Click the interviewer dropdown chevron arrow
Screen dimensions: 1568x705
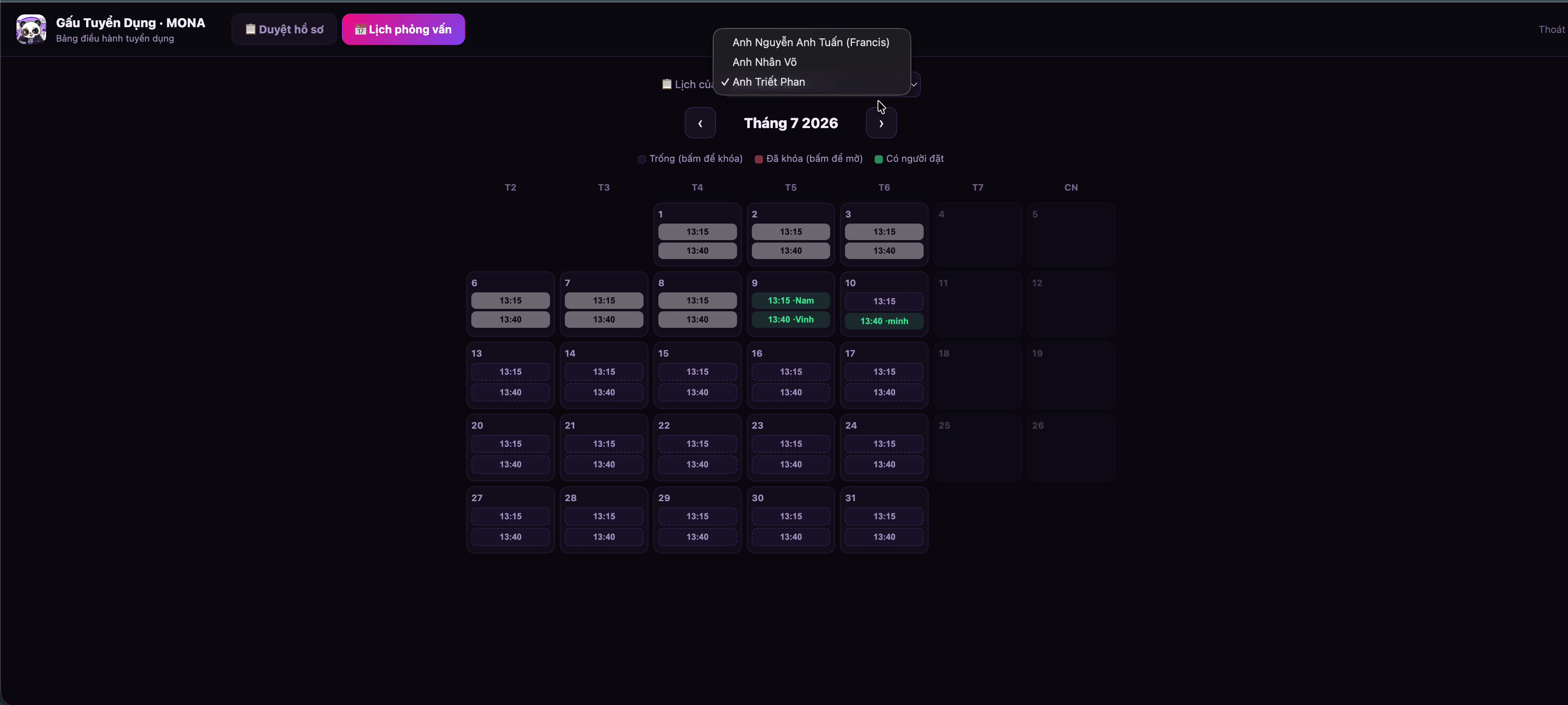pyautogui.click(x=914, y=84)
